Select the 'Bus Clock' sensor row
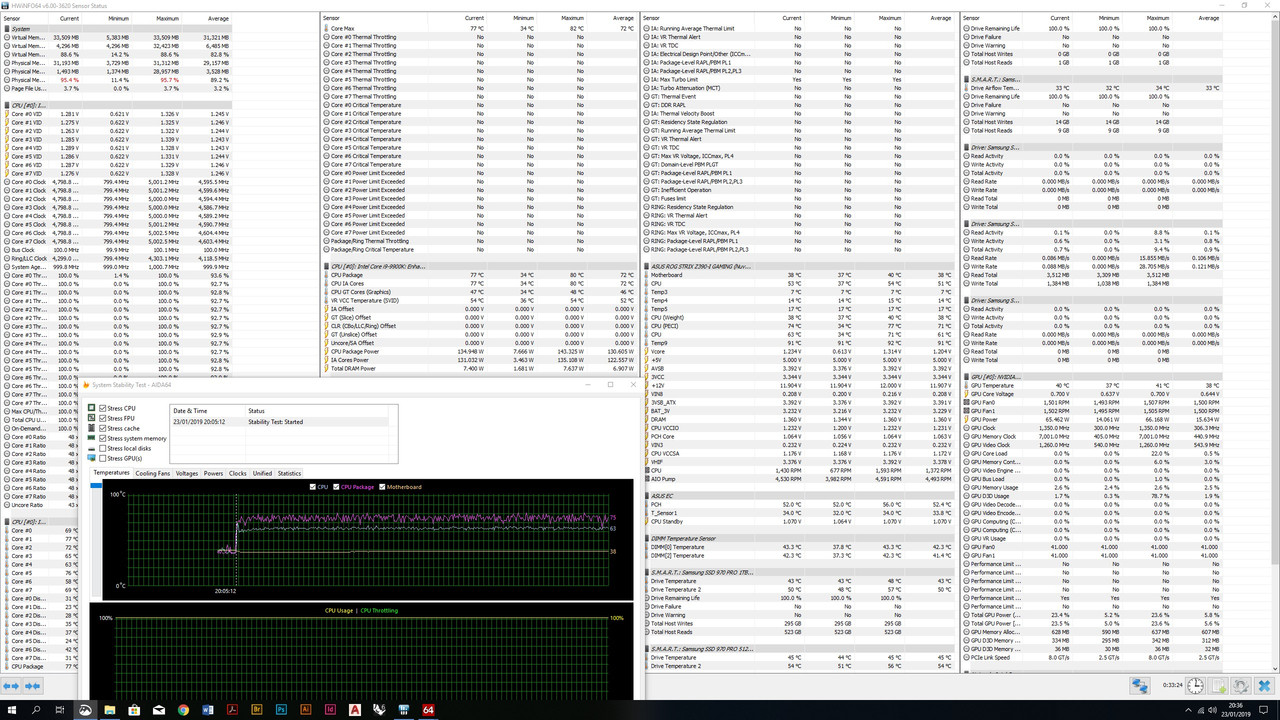The width and height of the screenshot is (1280, 720). pyautogui.click(x=117, y=250)
